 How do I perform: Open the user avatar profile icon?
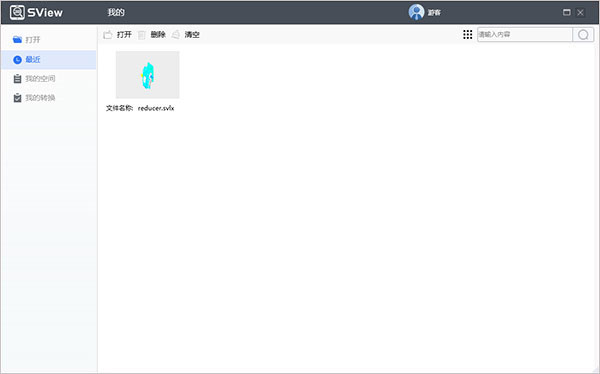tap(416, 12)
